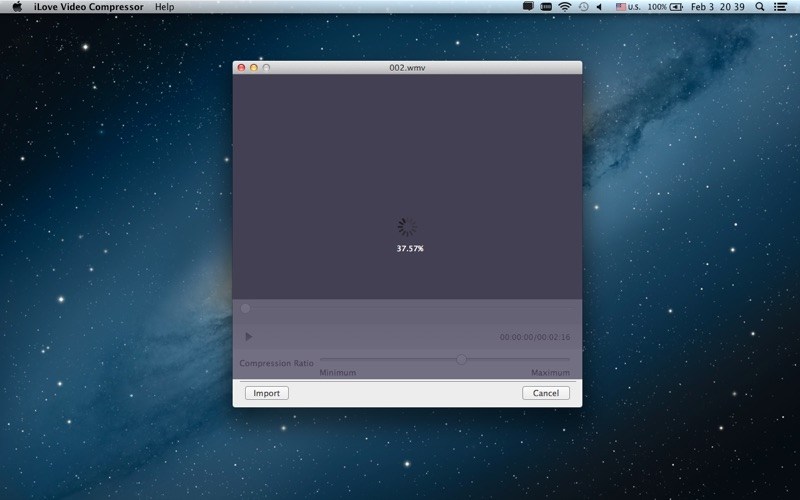Open Spotlight search magnifier

click(x=759, y=7)
